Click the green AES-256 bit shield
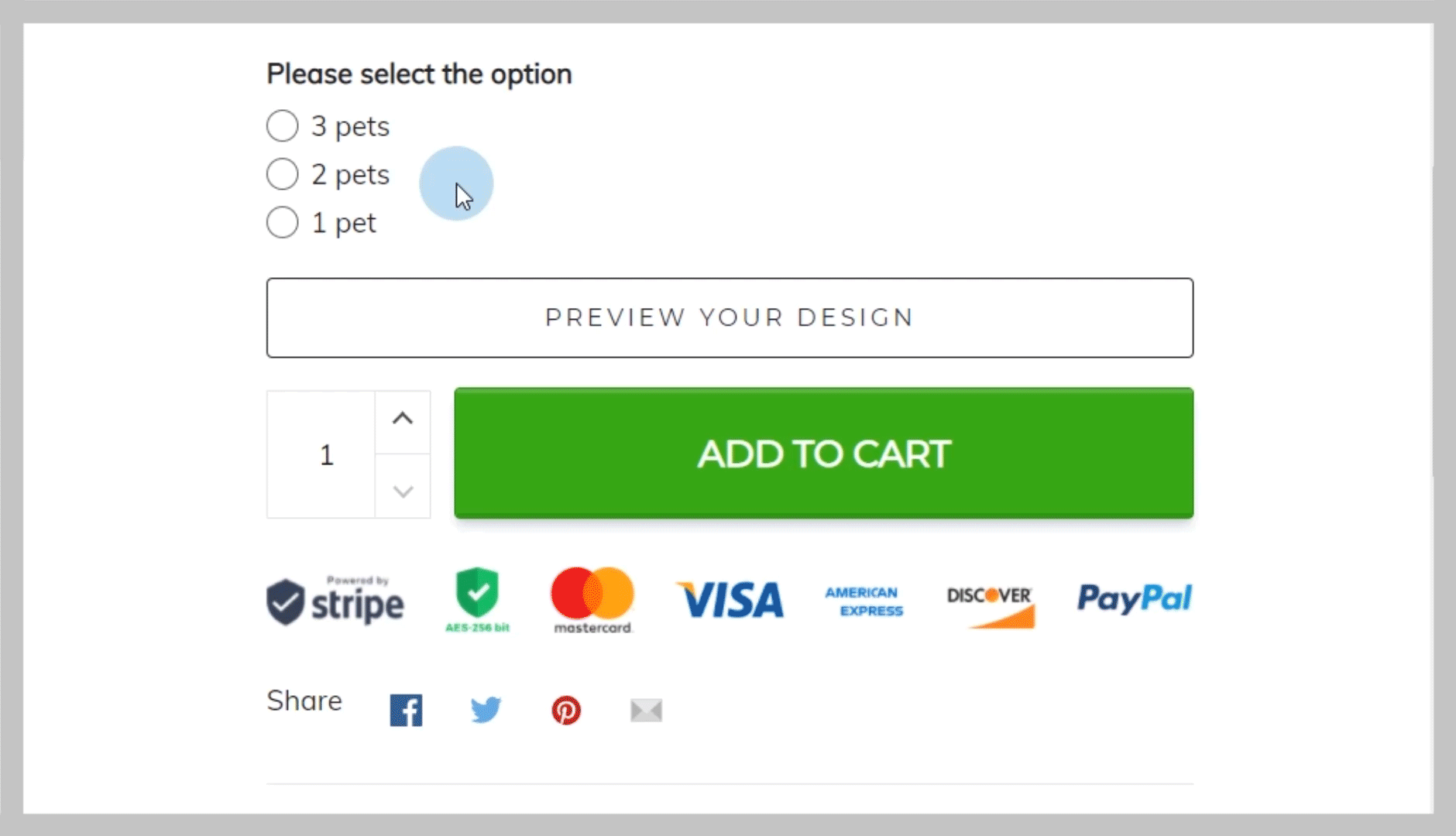 477,600
